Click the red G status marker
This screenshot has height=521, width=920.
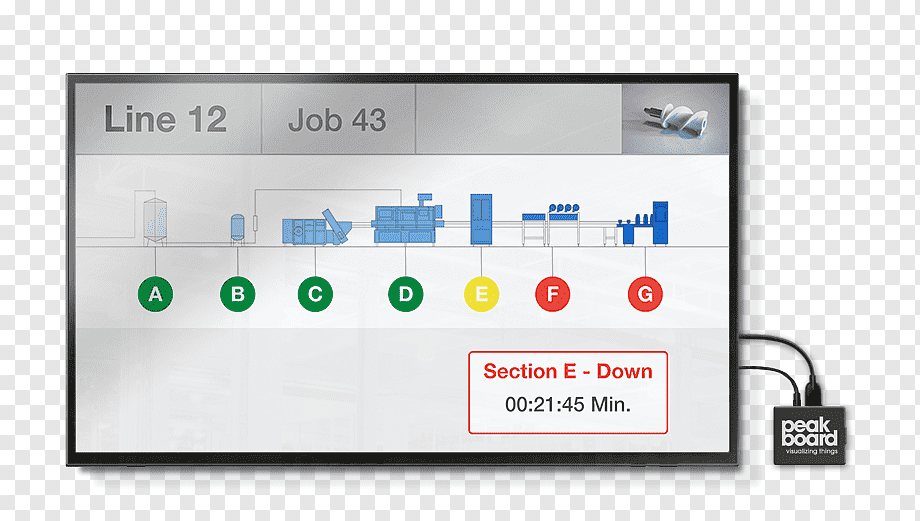pyautogui.click(x=645, y=294)
